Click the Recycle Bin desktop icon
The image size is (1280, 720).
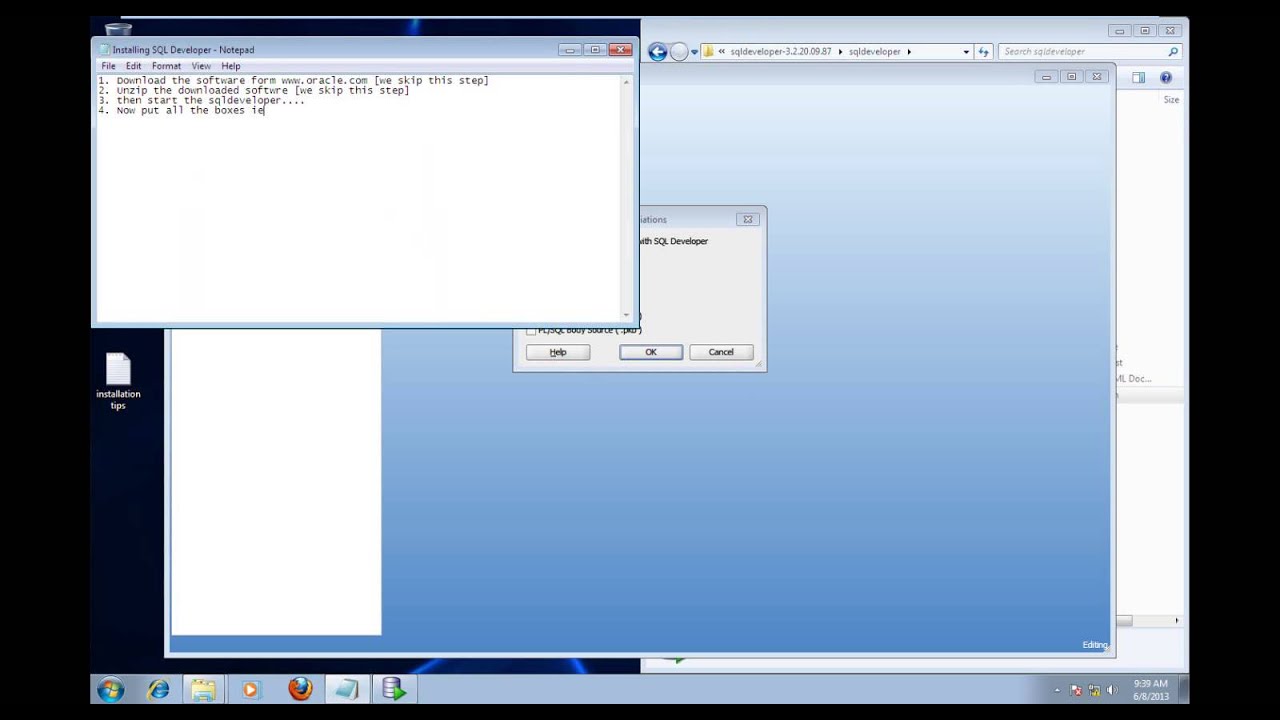118,29
